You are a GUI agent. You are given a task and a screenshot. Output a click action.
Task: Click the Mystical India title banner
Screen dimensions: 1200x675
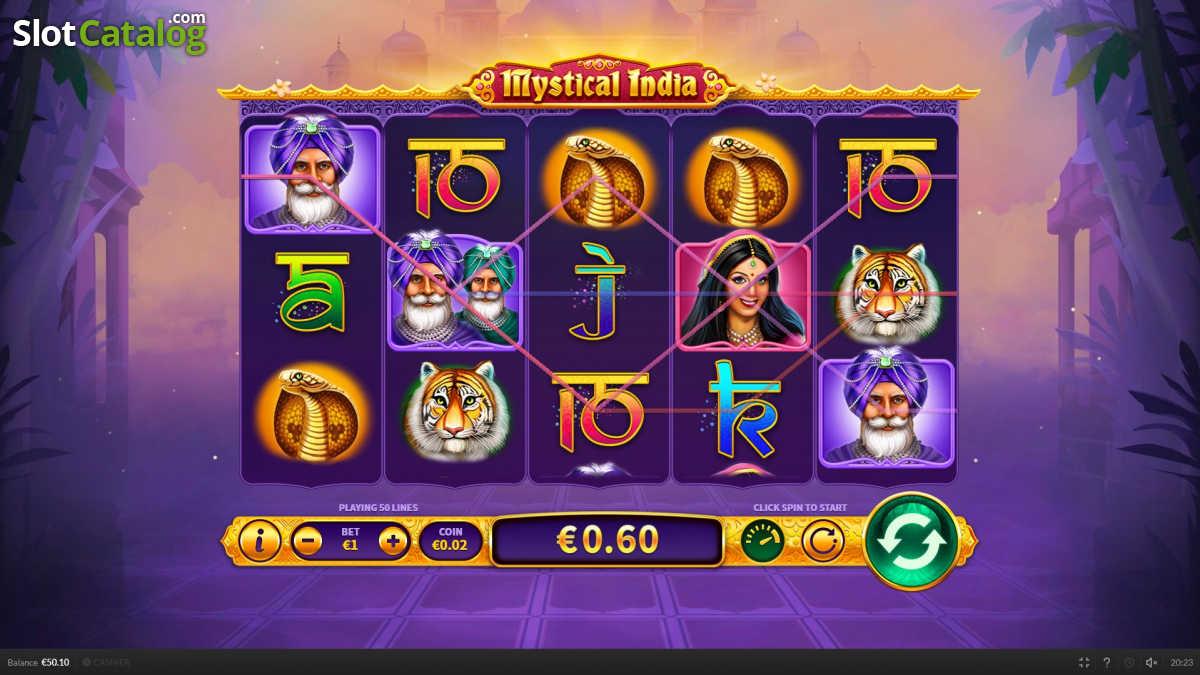click(x=600, y=83)
